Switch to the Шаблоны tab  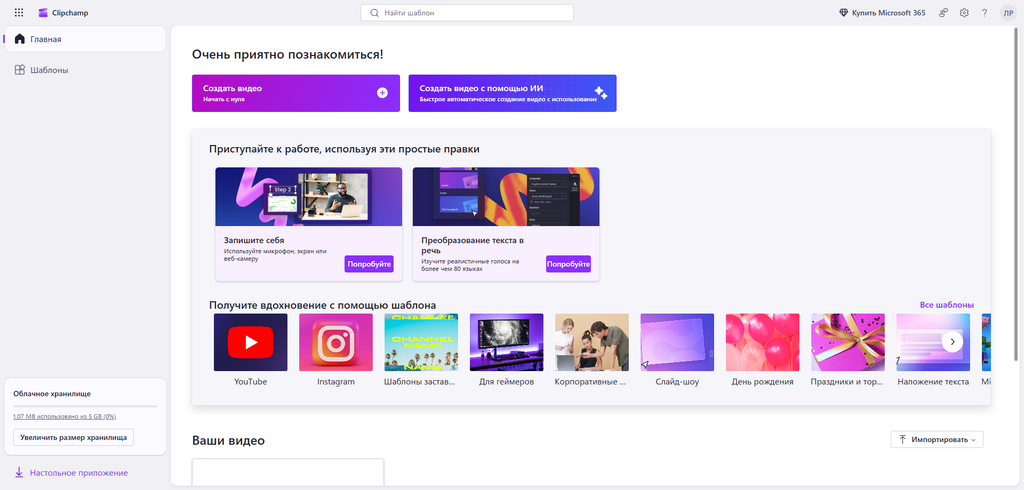pyautogui.click(x=85, y=70)
